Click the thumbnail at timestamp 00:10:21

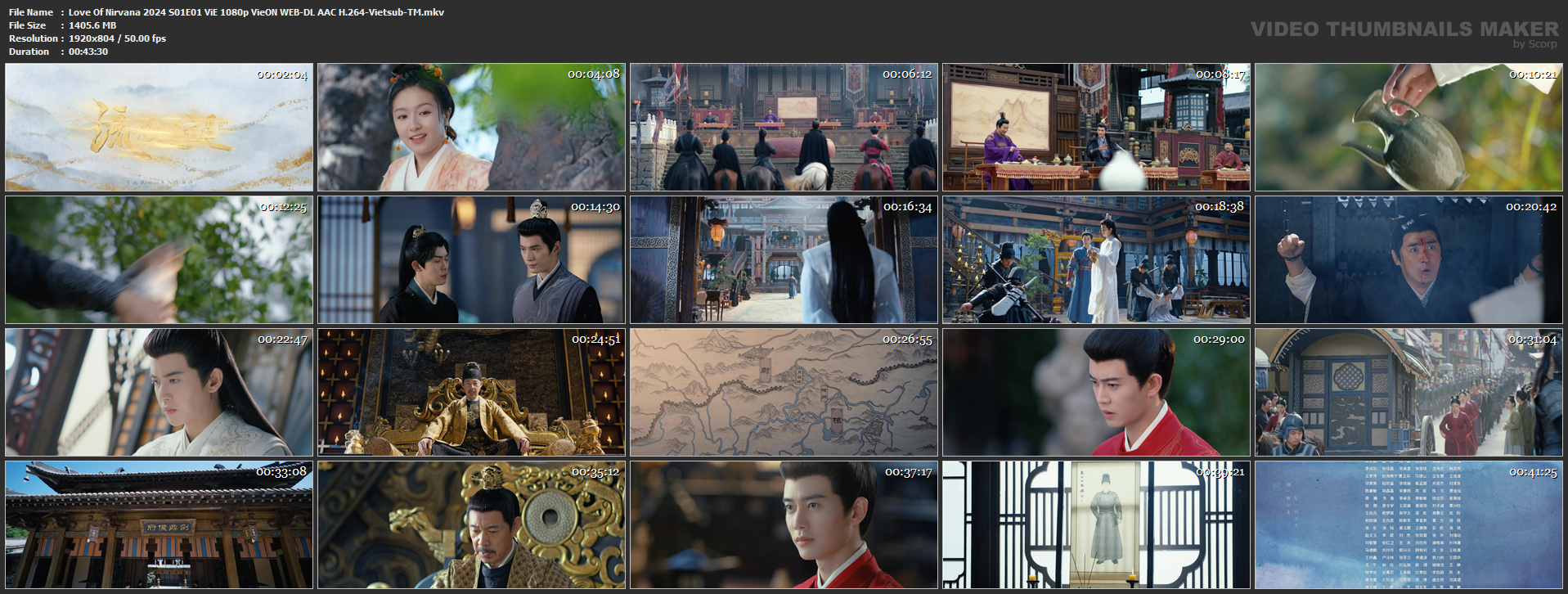click(1409, 128)
